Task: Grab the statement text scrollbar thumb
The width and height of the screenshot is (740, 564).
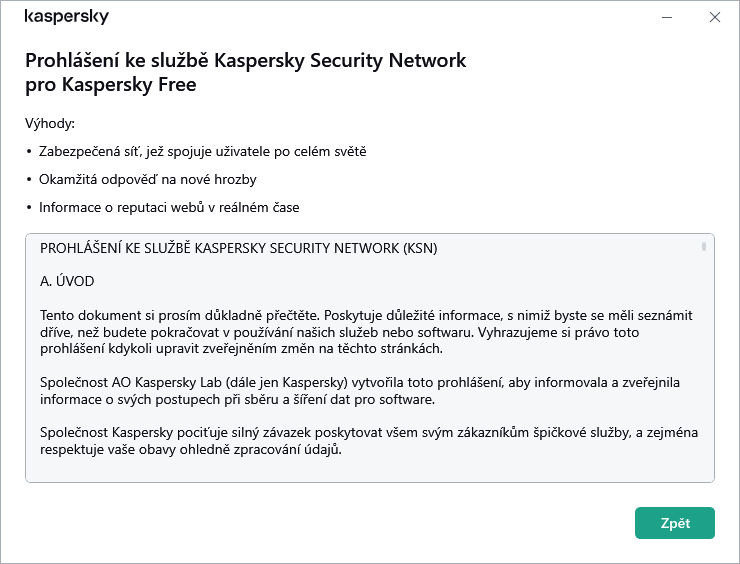Action: coord(704,246)
